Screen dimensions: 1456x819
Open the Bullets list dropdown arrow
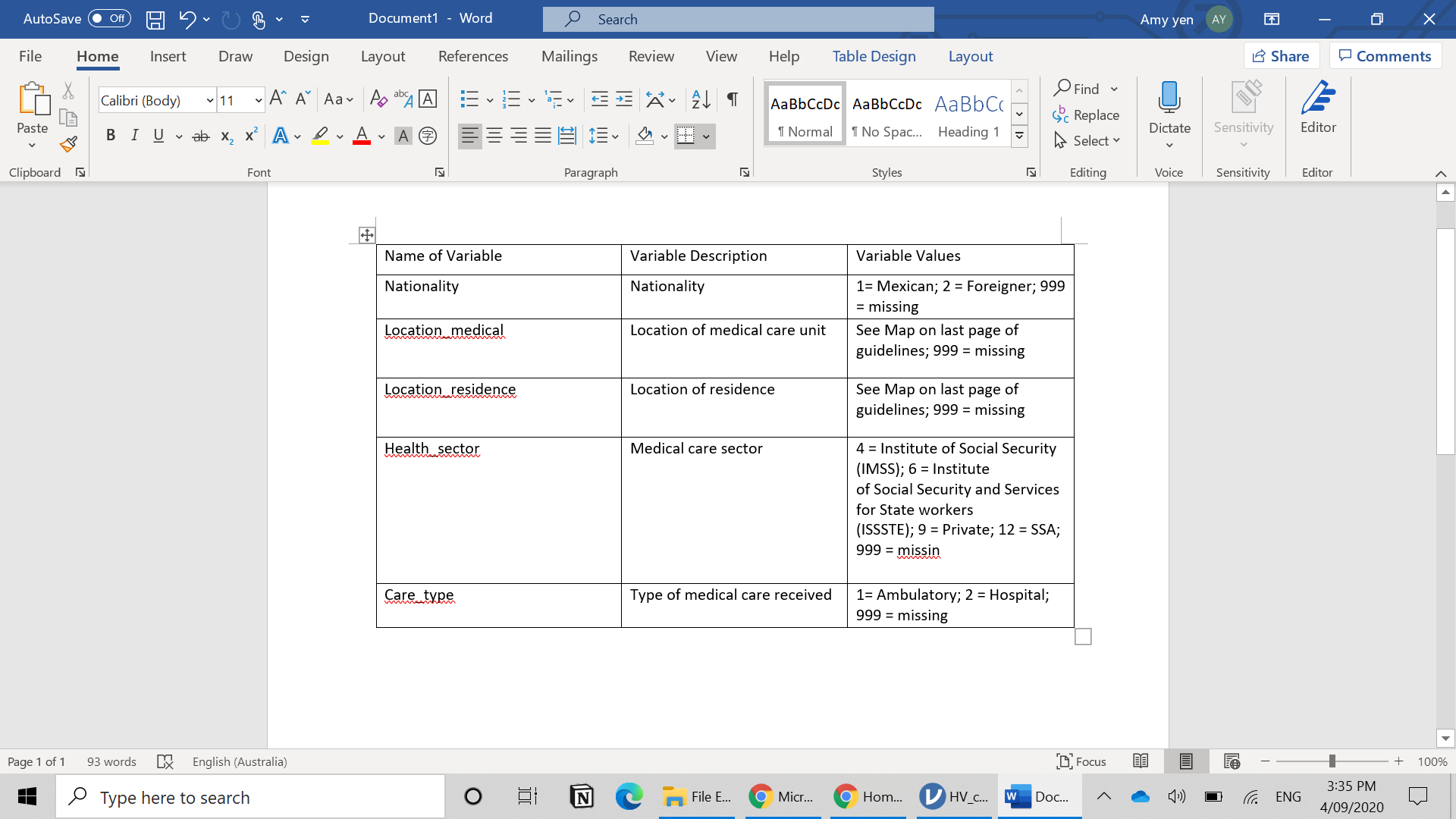pos(490,100)
